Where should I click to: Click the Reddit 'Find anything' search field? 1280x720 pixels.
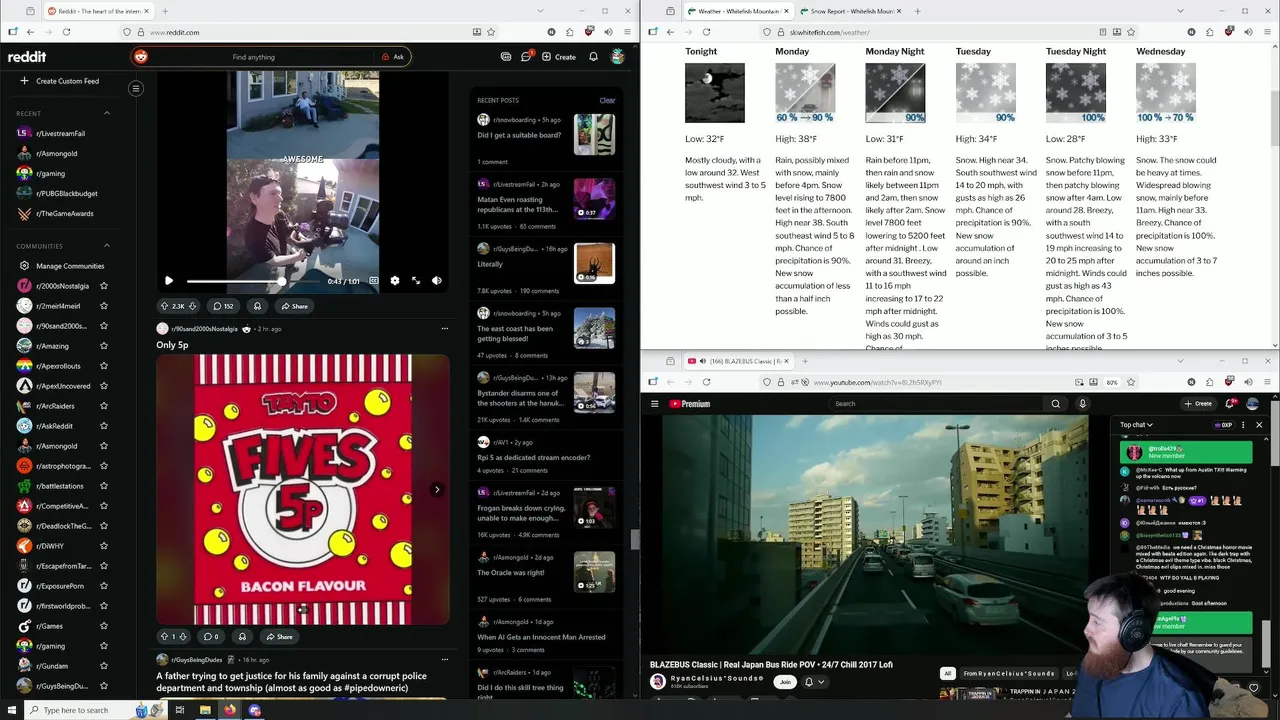(254, 57)
